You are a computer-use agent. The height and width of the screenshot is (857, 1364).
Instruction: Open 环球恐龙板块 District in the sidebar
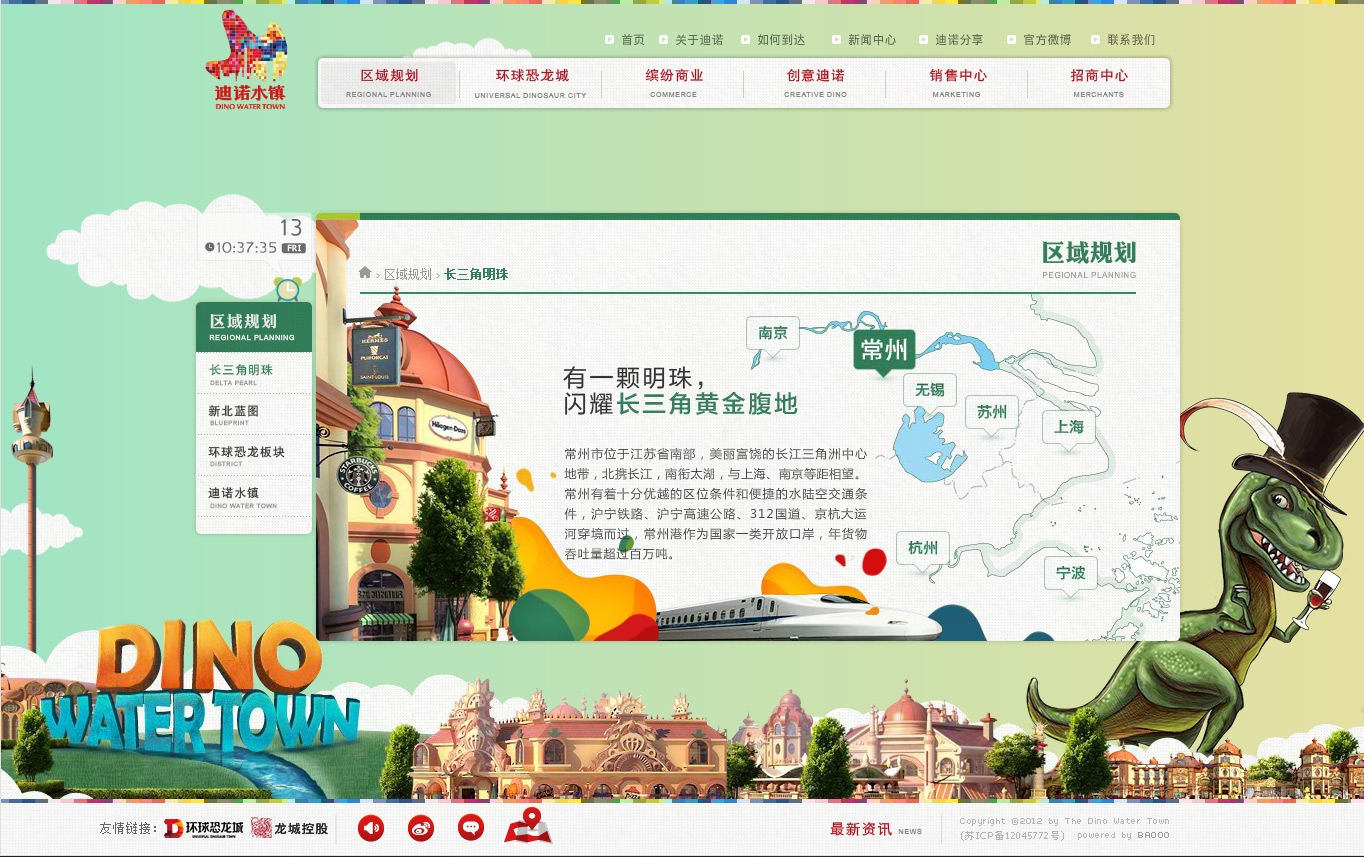pyautogui.click(x=246, y=456)
